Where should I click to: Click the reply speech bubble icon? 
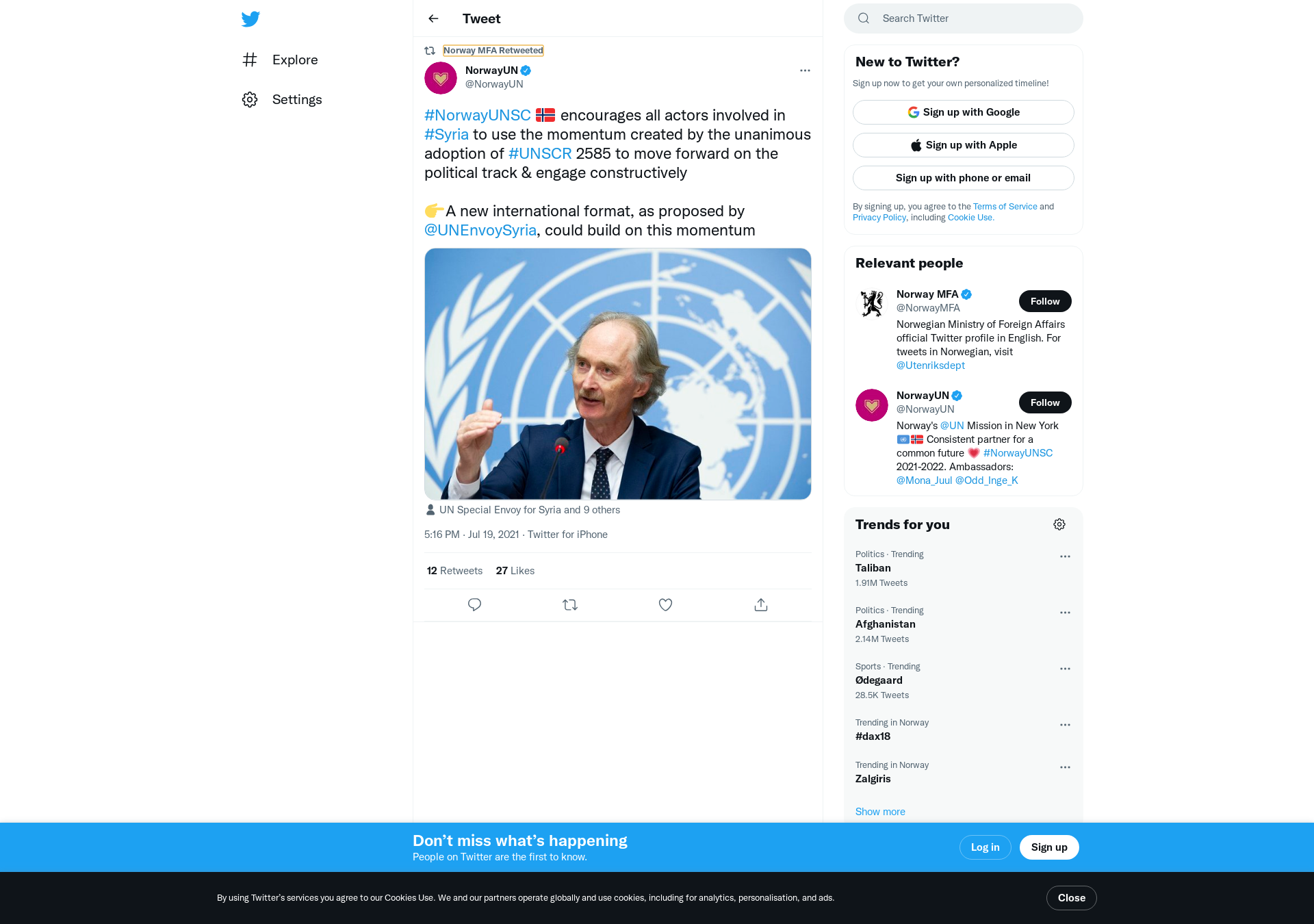474,604
